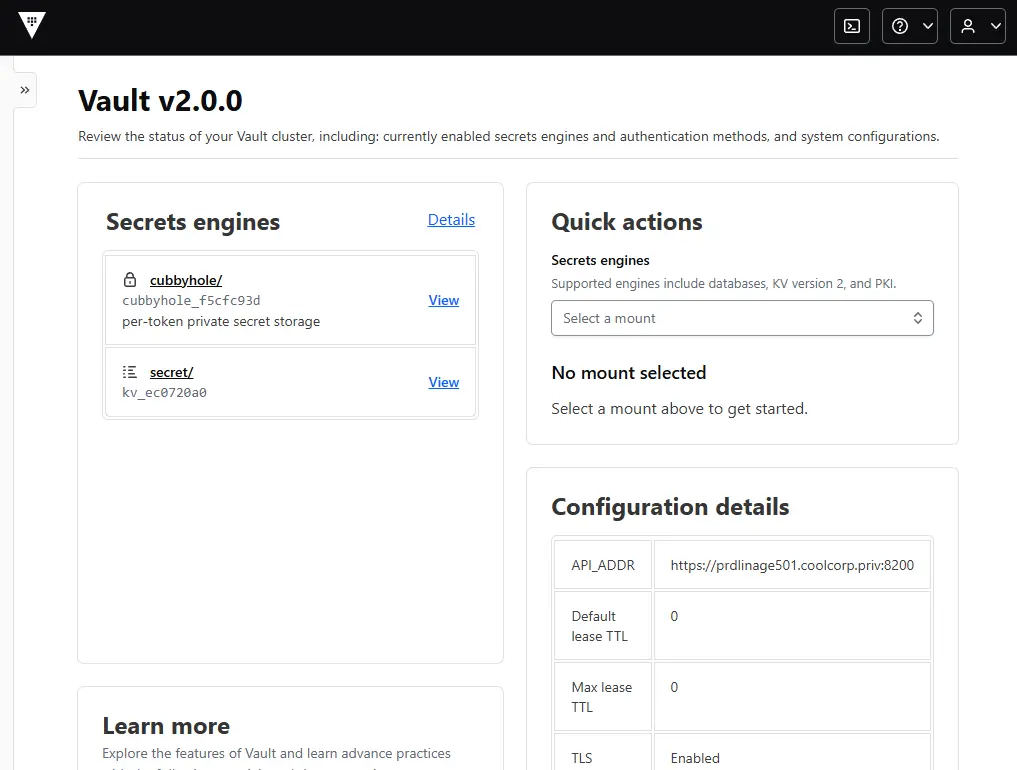This screenshot has height=770, width=1017.
Task: Open the cubbyhole/ secrets engine link
Action: (185, 280)
